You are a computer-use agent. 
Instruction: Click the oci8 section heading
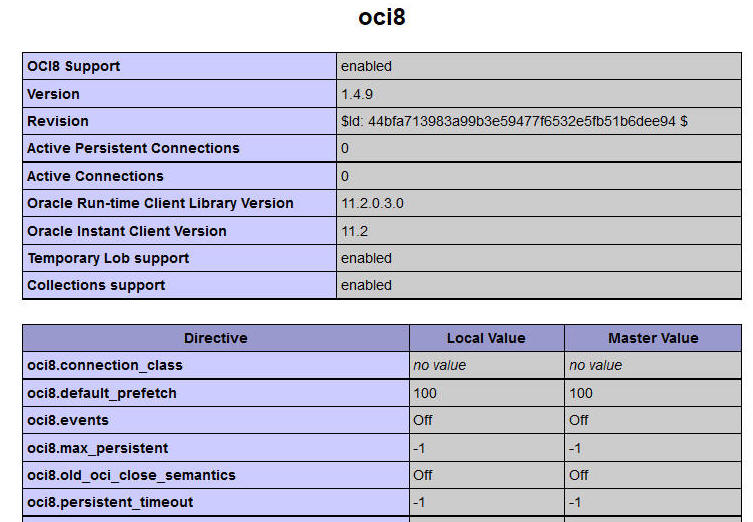coord(382,17)
